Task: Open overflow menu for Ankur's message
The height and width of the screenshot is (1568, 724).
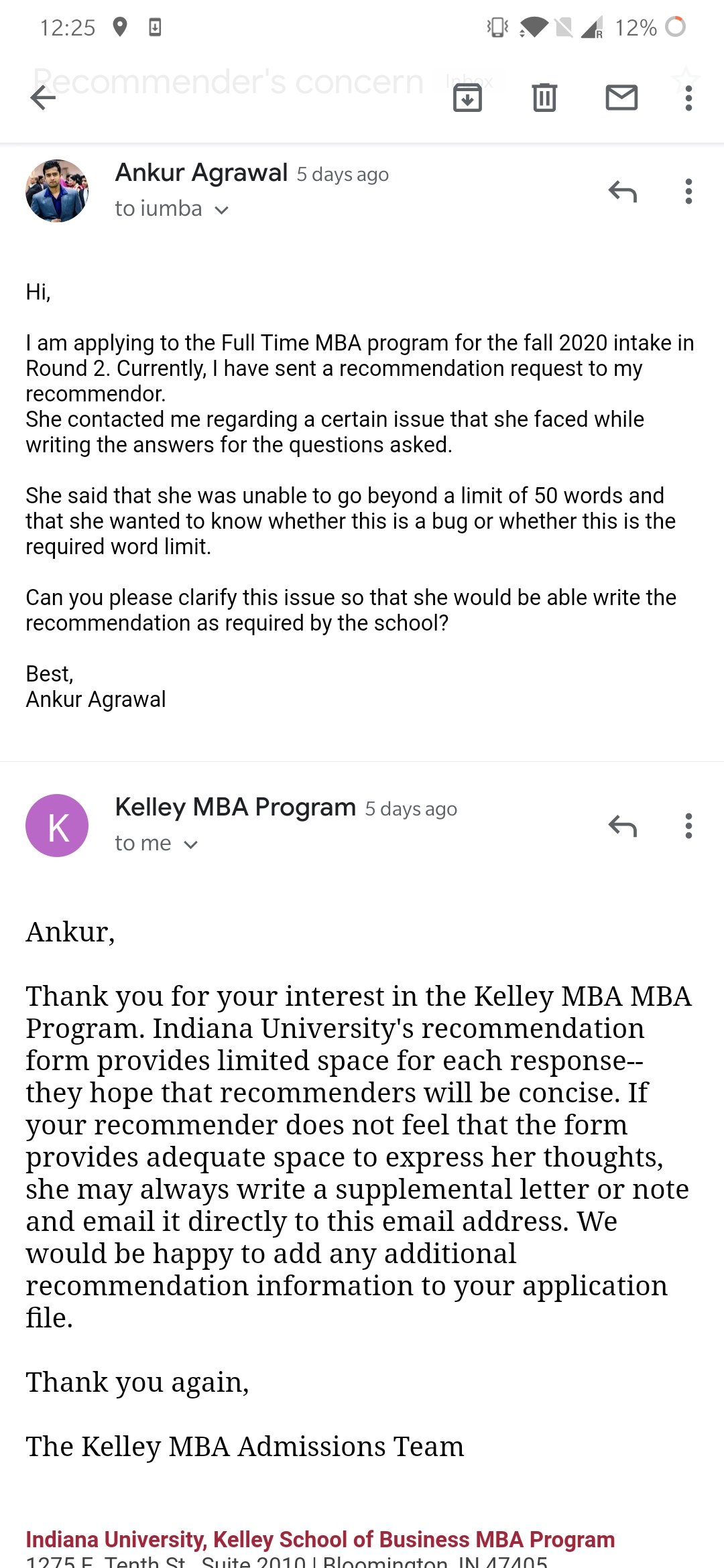Action: 688,191
